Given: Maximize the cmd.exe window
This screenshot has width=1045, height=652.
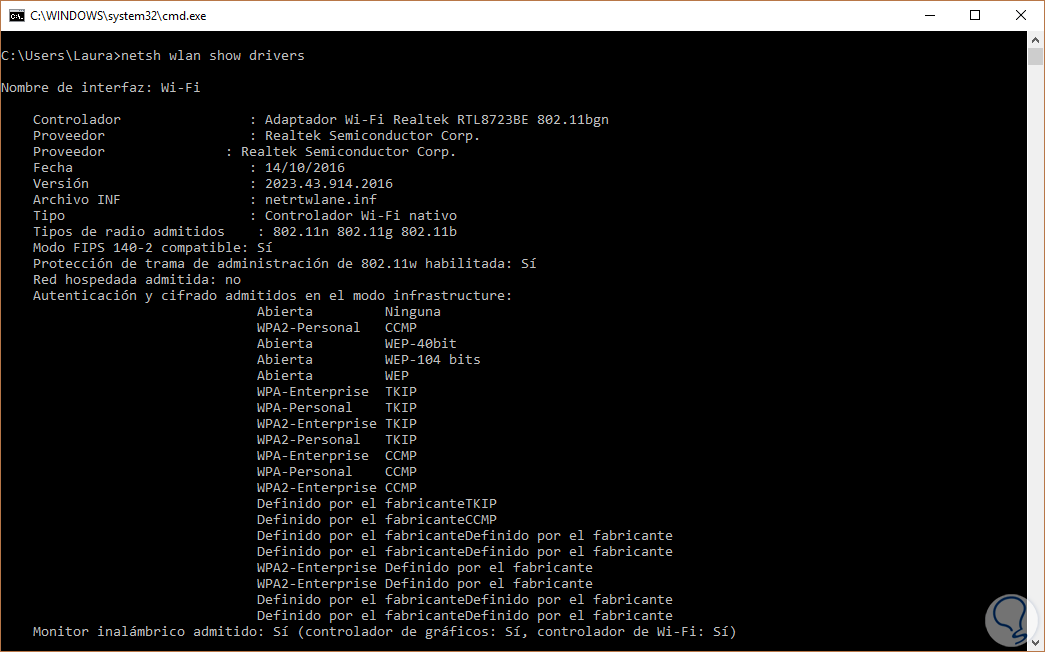Looking at the screenshot, I should click(975, 15).
